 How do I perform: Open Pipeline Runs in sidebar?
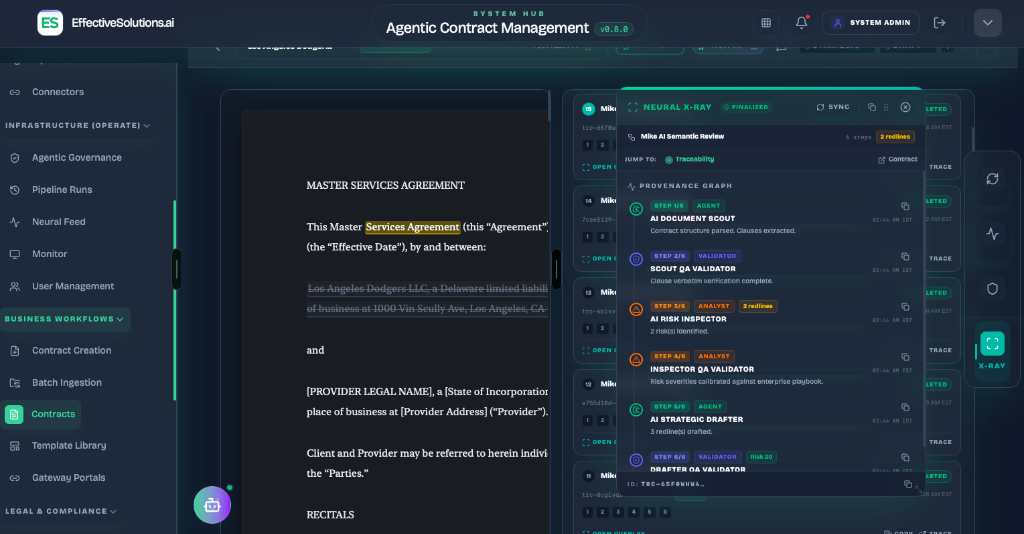click(x=62, y=190)
